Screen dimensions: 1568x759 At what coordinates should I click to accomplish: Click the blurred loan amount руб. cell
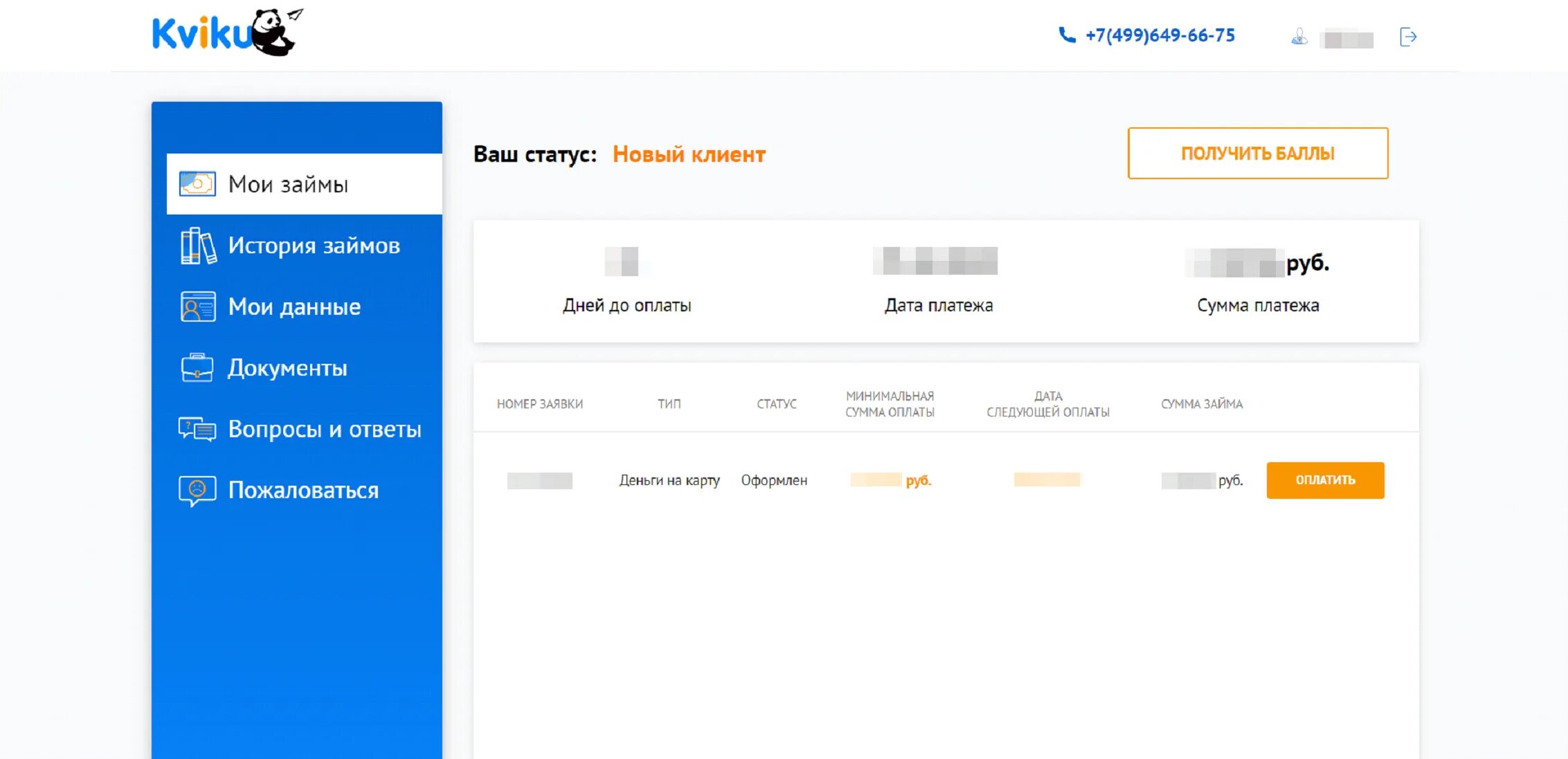coord(1202,481)
